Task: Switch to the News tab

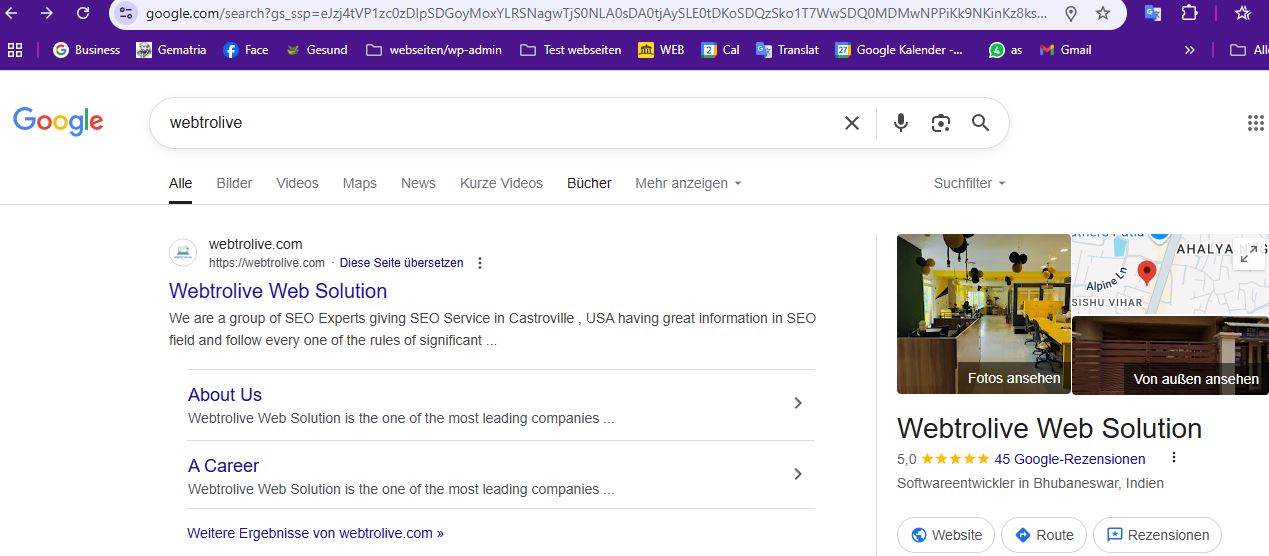Action: pos(418,183)
